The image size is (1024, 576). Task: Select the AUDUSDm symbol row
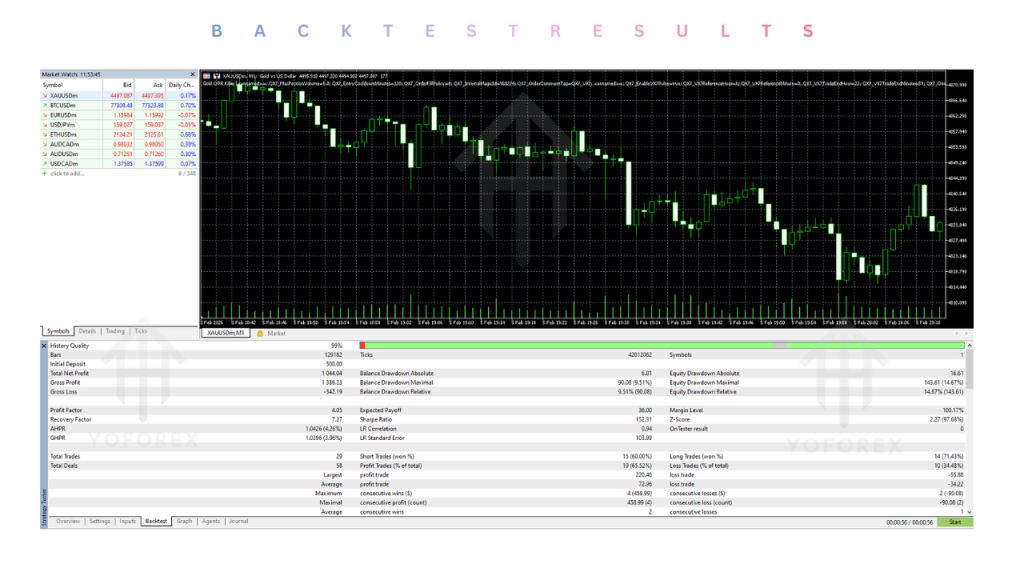click(119, 154)
